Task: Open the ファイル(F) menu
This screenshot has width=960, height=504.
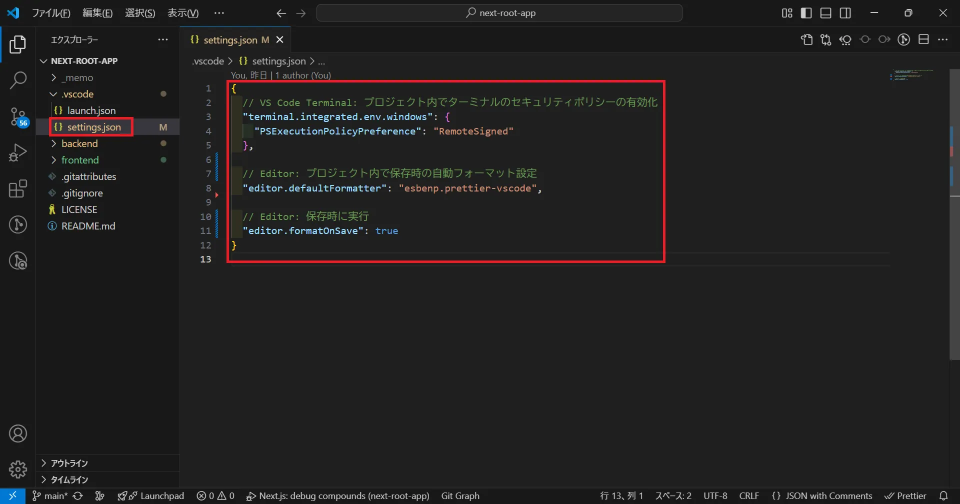Action: pyautogui.click(x=51, y=13)
